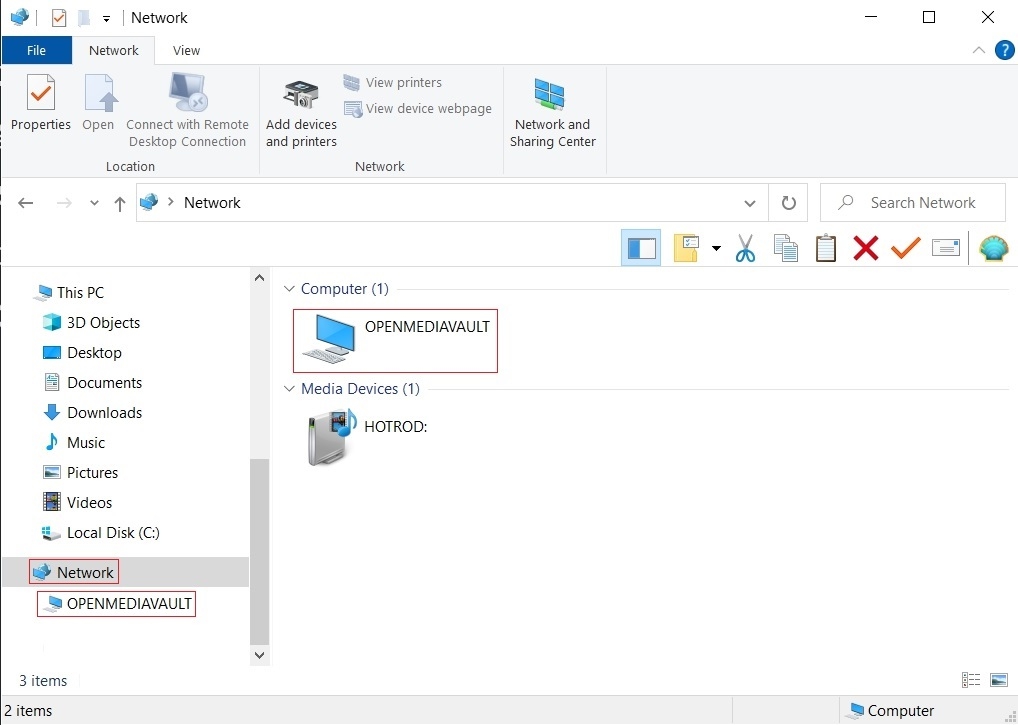
Task: Toggle the preview pane icon in the toolbar
Action: [x=640, y=248]
